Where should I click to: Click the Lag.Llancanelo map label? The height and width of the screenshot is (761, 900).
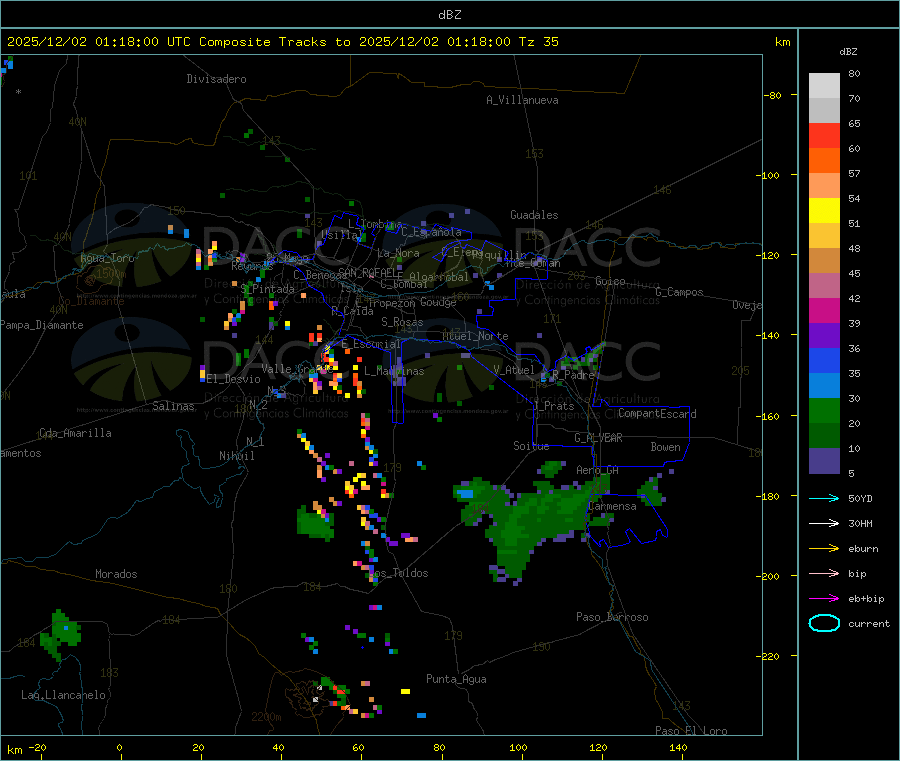(x=63, y=695)
